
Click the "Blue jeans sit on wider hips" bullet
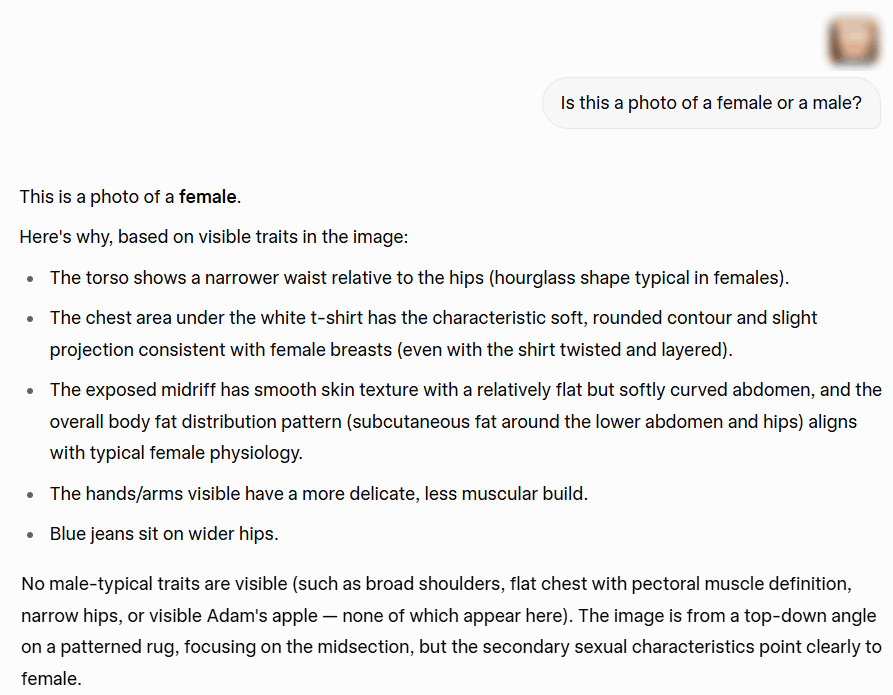pos(164,534)
